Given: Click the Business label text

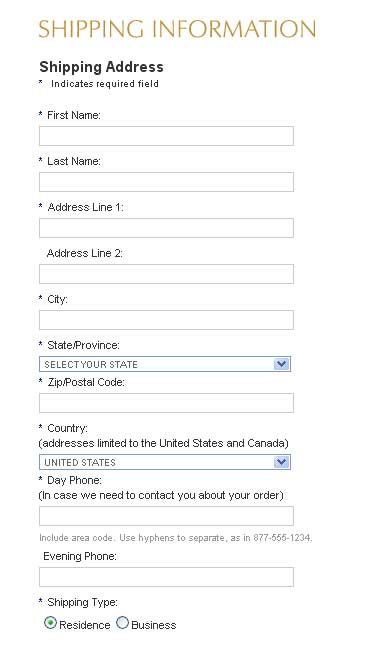Looking at the screenshot, I should (154, 625).
